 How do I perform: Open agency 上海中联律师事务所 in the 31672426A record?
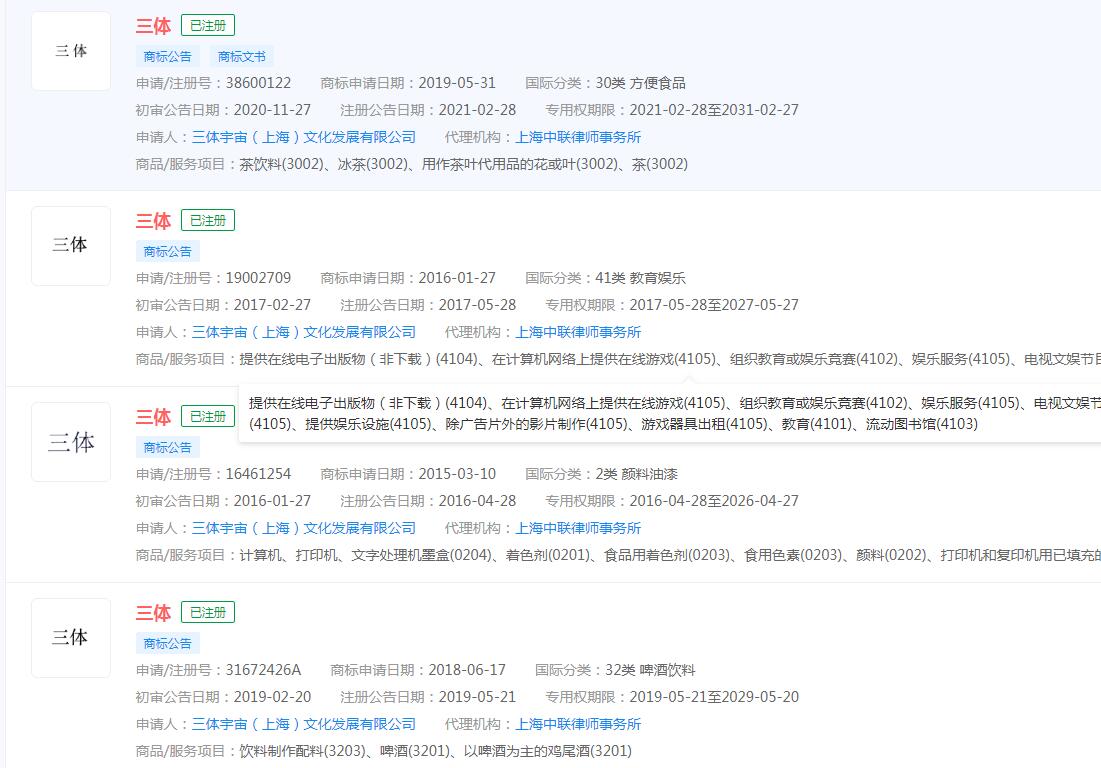coord(578,724)
